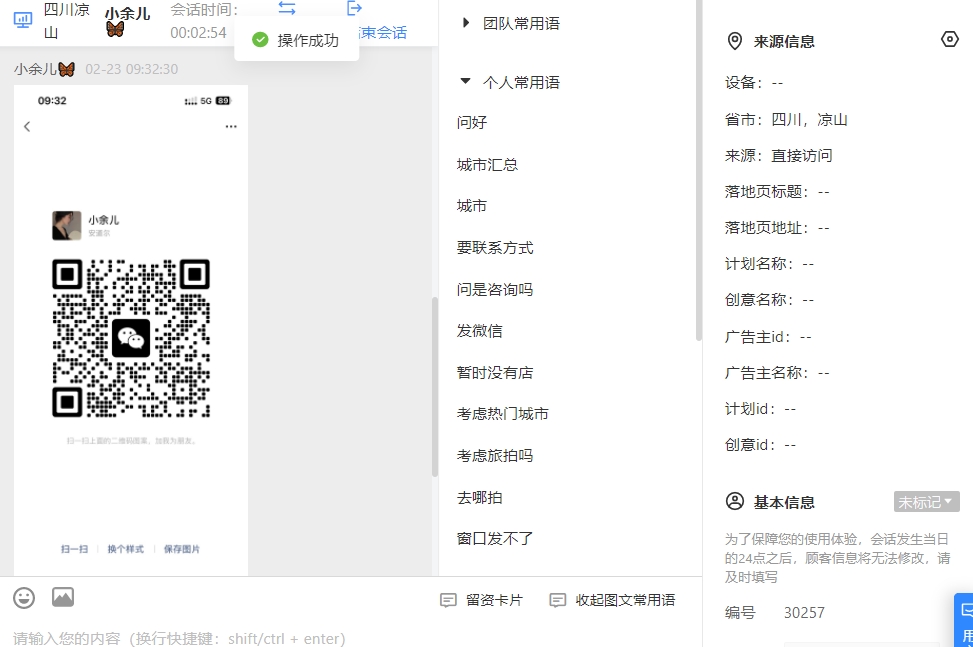Click the end conversation exit icon

click(354, 8)
